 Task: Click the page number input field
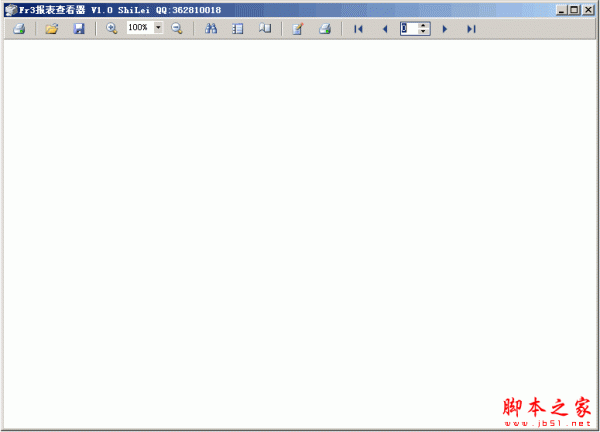click(409, 29)
